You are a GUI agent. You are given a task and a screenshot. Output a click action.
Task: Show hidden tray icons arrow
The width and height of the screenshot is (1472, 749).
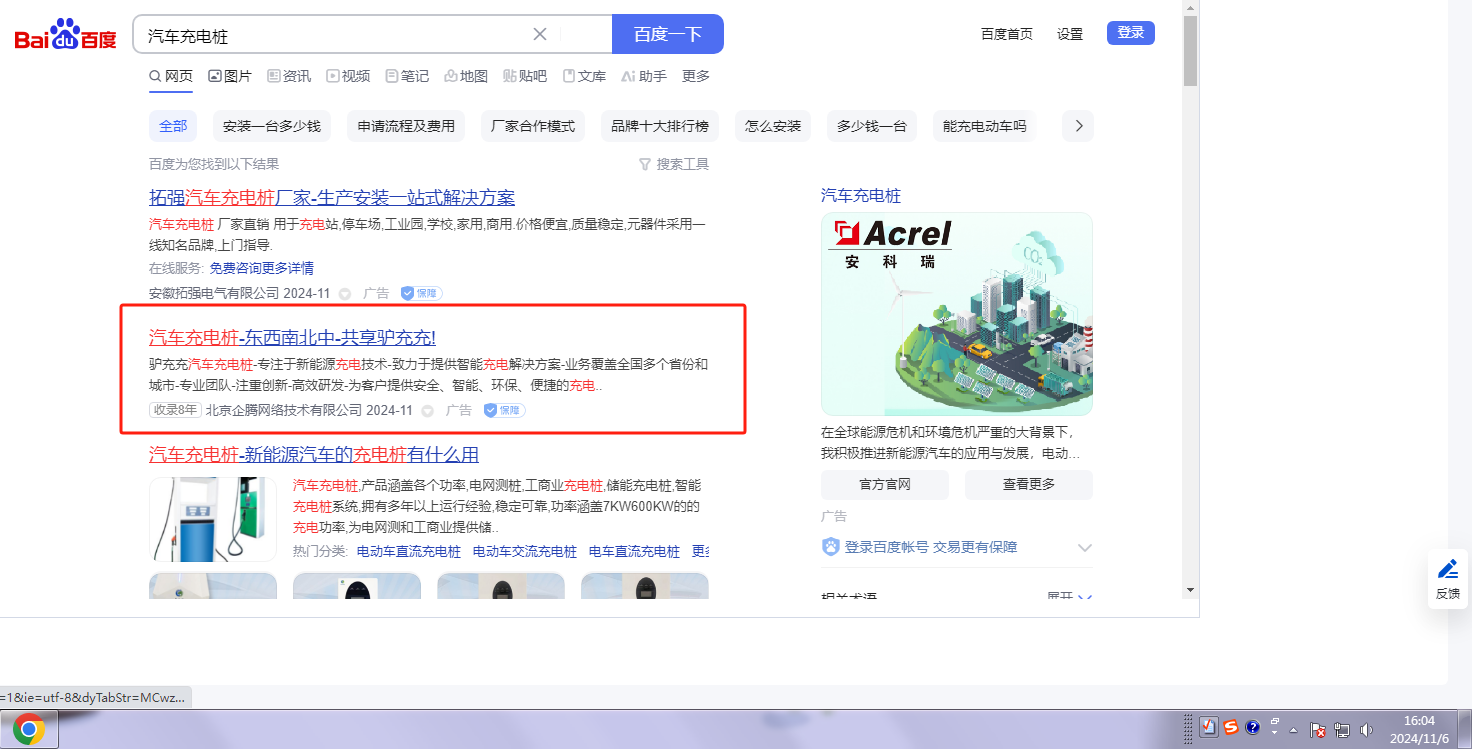(x=1295, y=730)
